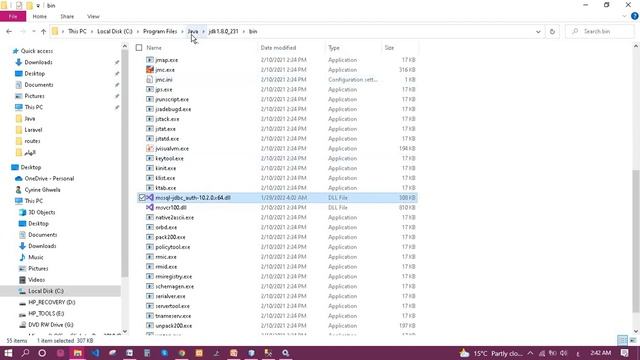The height and width of the screenshot is (360, 640).
Task: Select policytool.exe file name
Action: point(173,247)
